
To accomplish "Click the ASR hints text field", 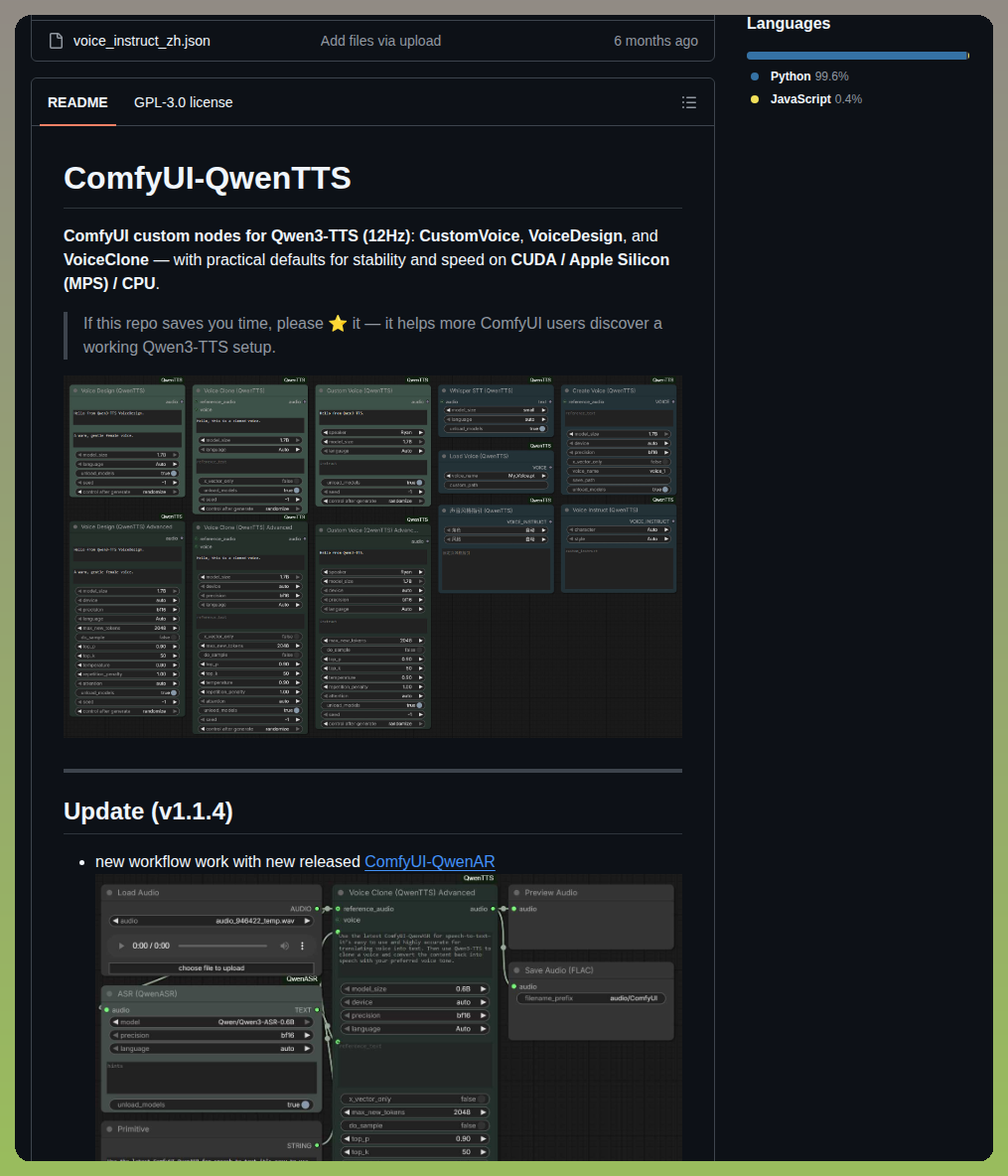I will (212, 1077).
